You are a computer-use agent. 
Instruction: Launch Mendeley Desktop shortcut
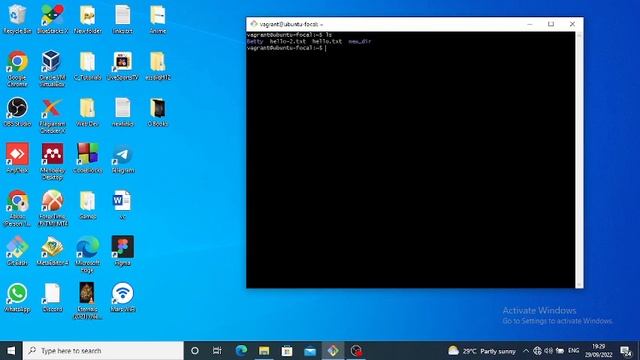pyautogui.click(x=52, y=161)
